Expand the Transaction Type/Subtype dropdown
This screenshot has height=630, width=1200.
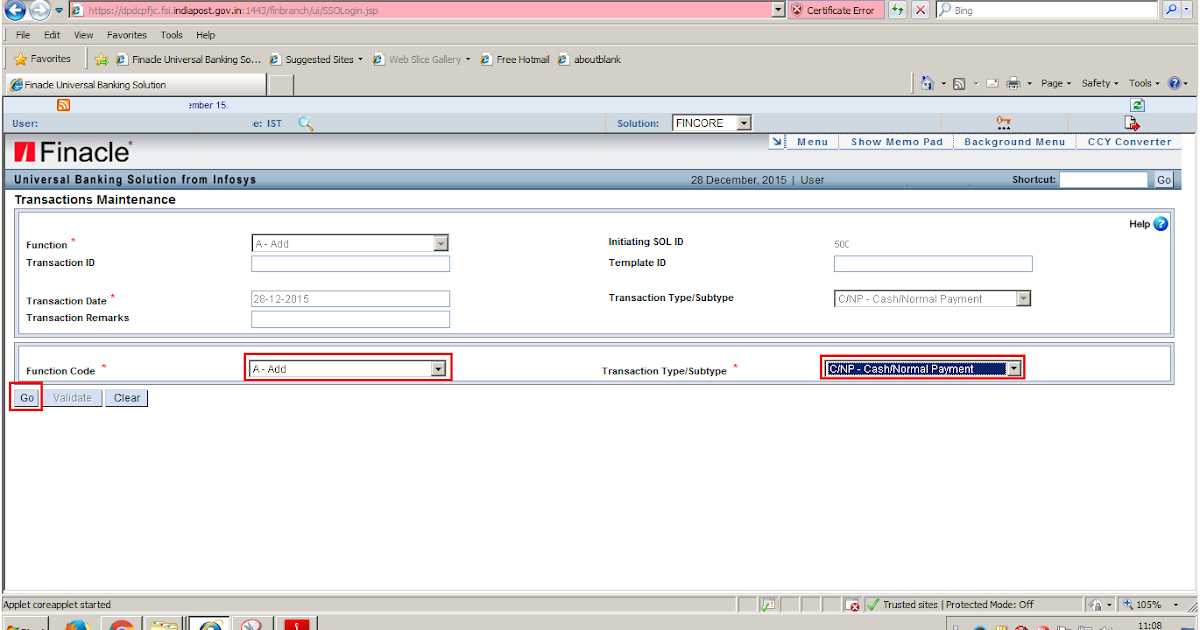[x=1013, y=367]
